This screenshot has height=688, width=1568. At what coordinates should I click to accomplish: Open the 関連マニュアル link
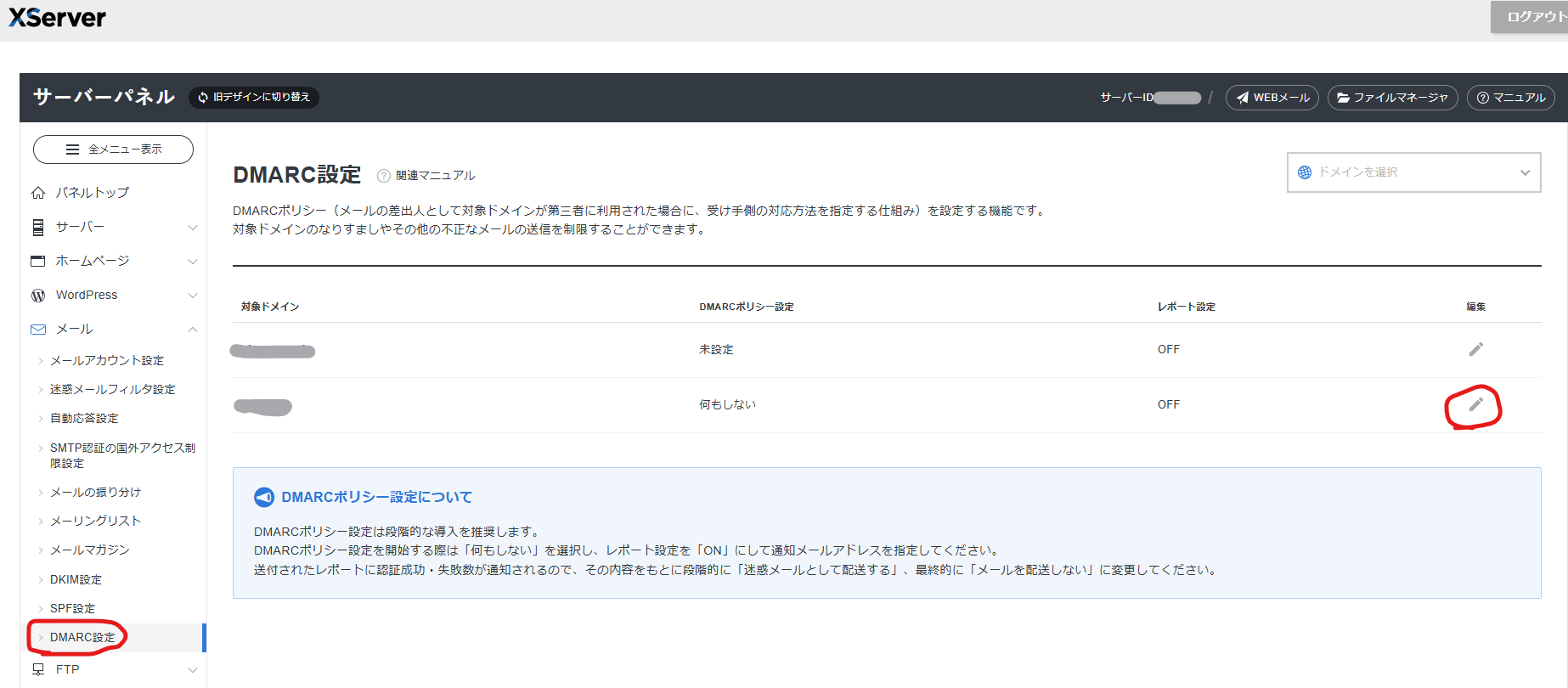[x=435, y=175]
